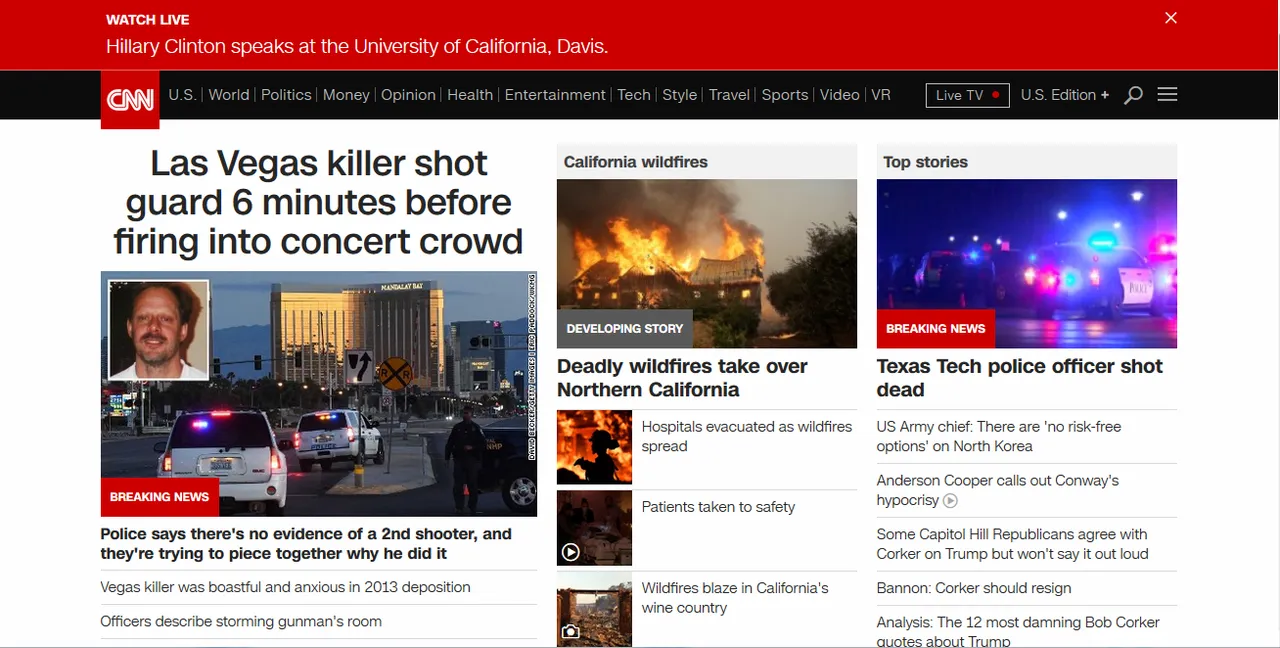
Task: Open the Politics section
Action: point(286,95)
